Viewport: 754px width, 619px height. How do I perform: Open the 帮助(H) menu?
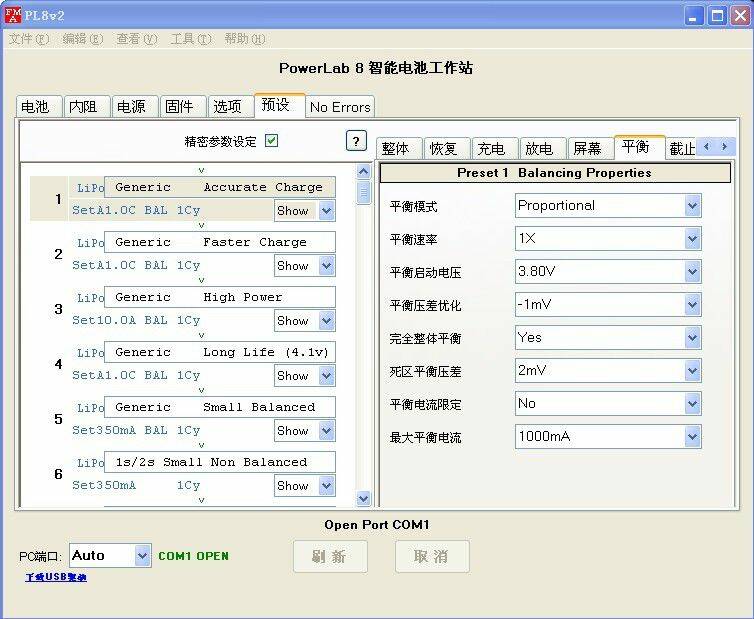pos(245,39)
